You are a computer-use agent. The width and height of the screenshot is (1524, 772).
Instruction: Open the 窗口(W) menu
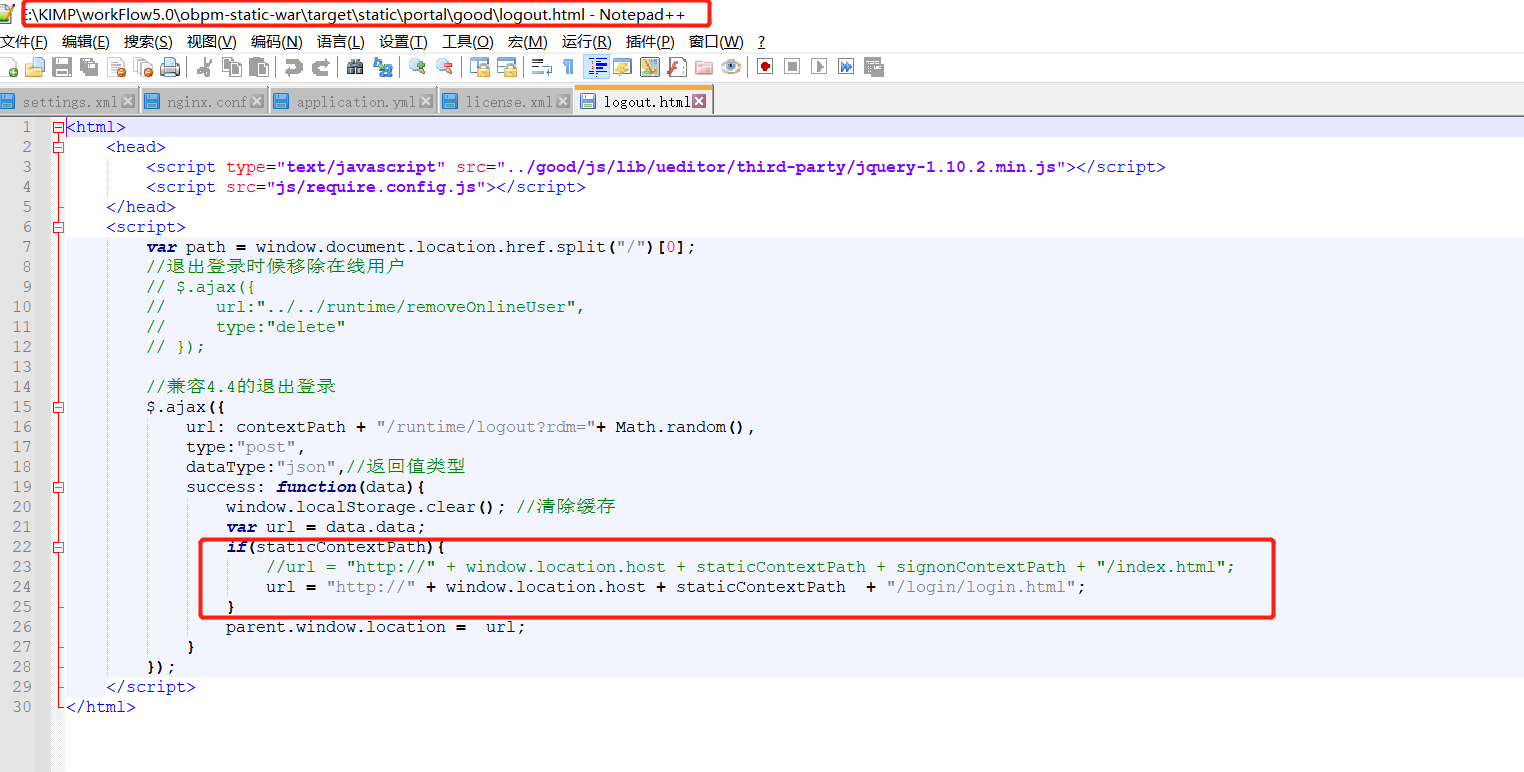click(716, 41)
